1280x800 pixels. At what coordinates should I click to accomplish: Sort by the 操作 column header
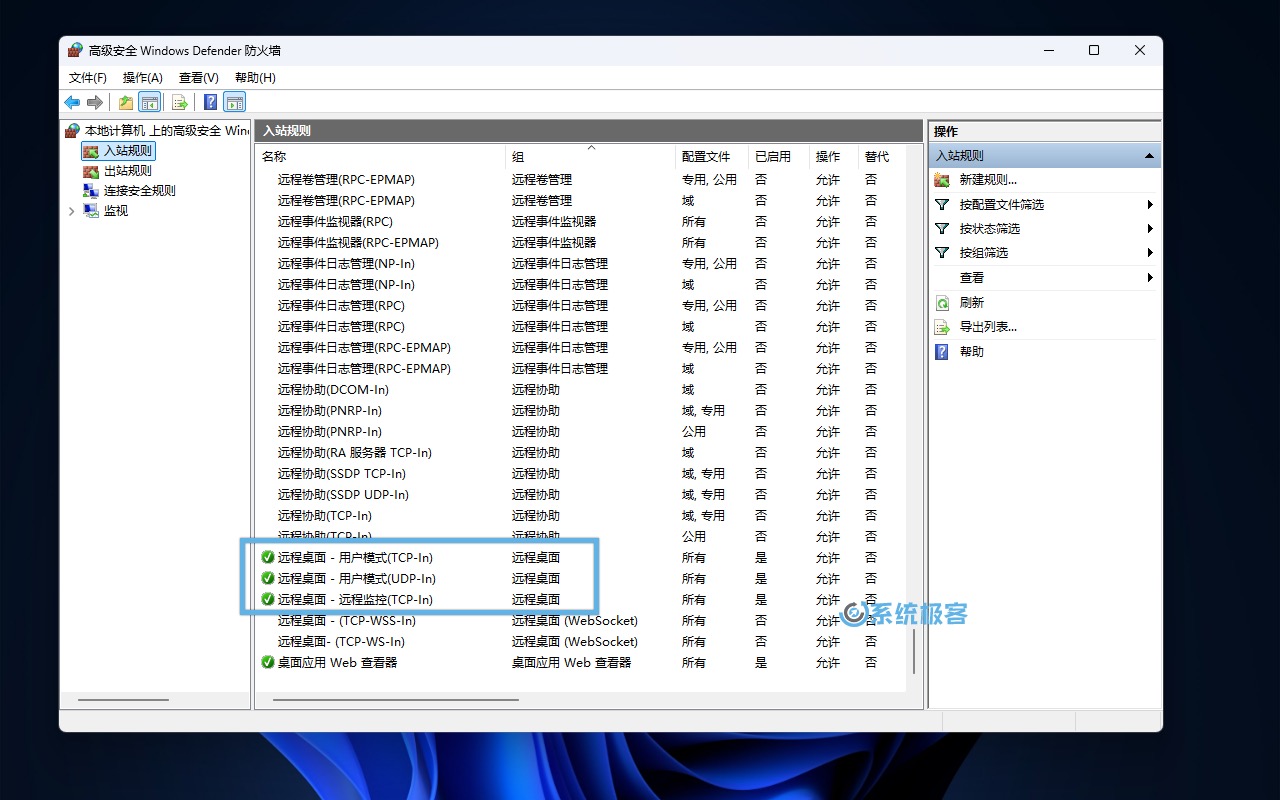coord(834,156)
